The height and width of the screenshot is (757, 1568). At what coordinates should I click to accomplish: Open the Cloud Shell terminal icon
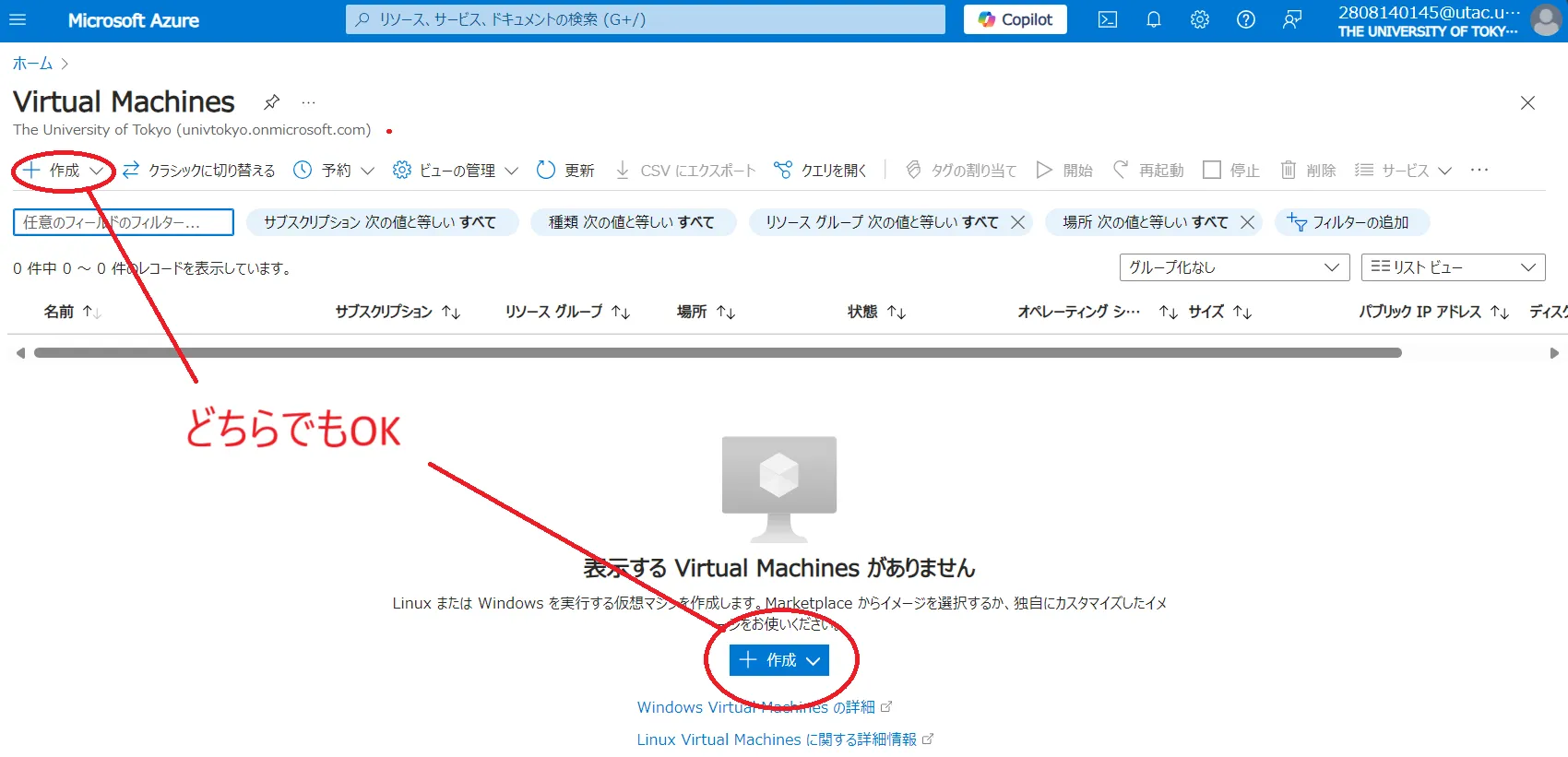coord(1108,19)
